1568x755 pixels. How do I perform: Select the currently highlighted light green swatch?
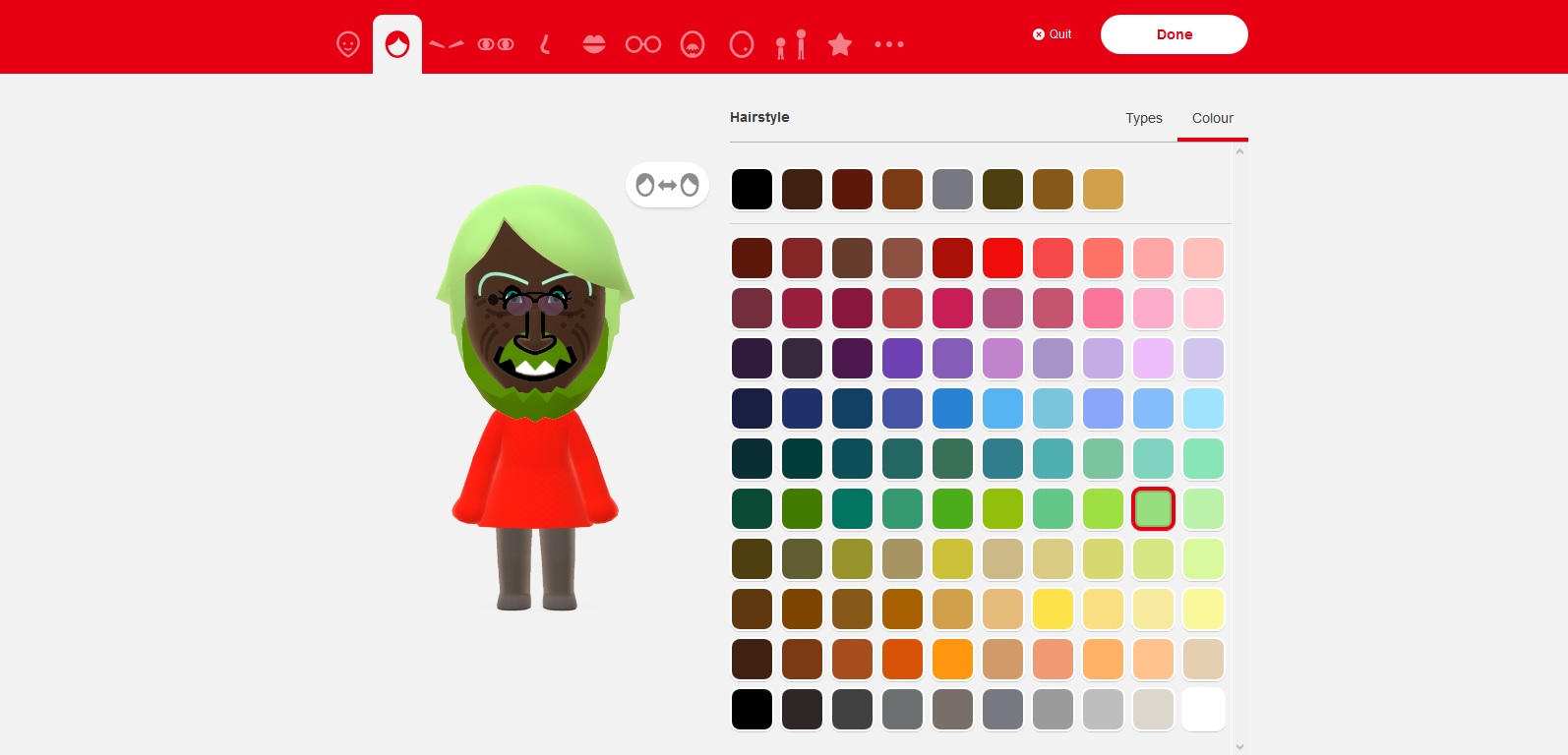click(1154, 509)
